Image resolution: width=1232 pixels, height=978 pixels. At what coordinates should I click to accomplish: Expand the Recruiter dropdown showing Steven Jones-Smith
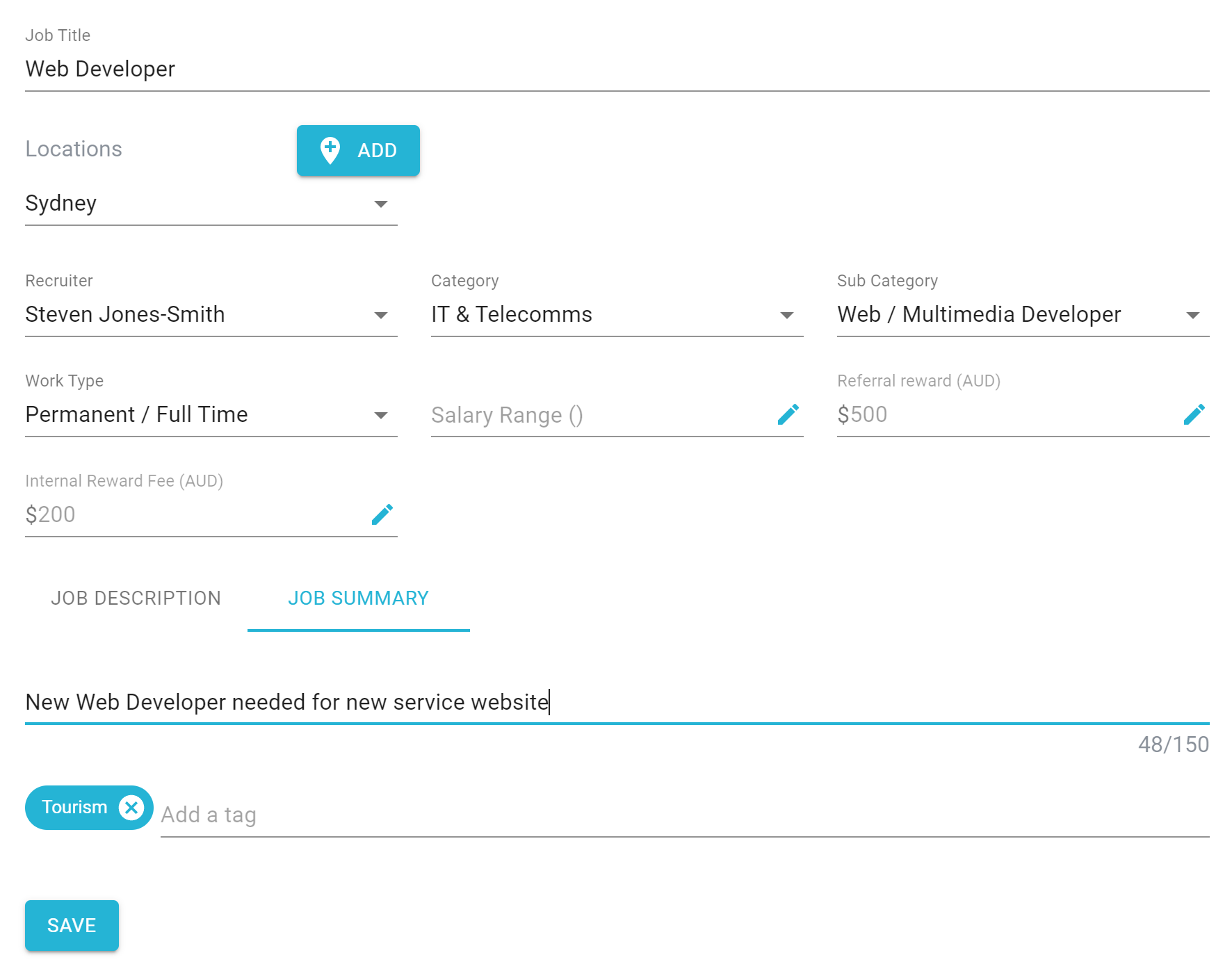211,315
